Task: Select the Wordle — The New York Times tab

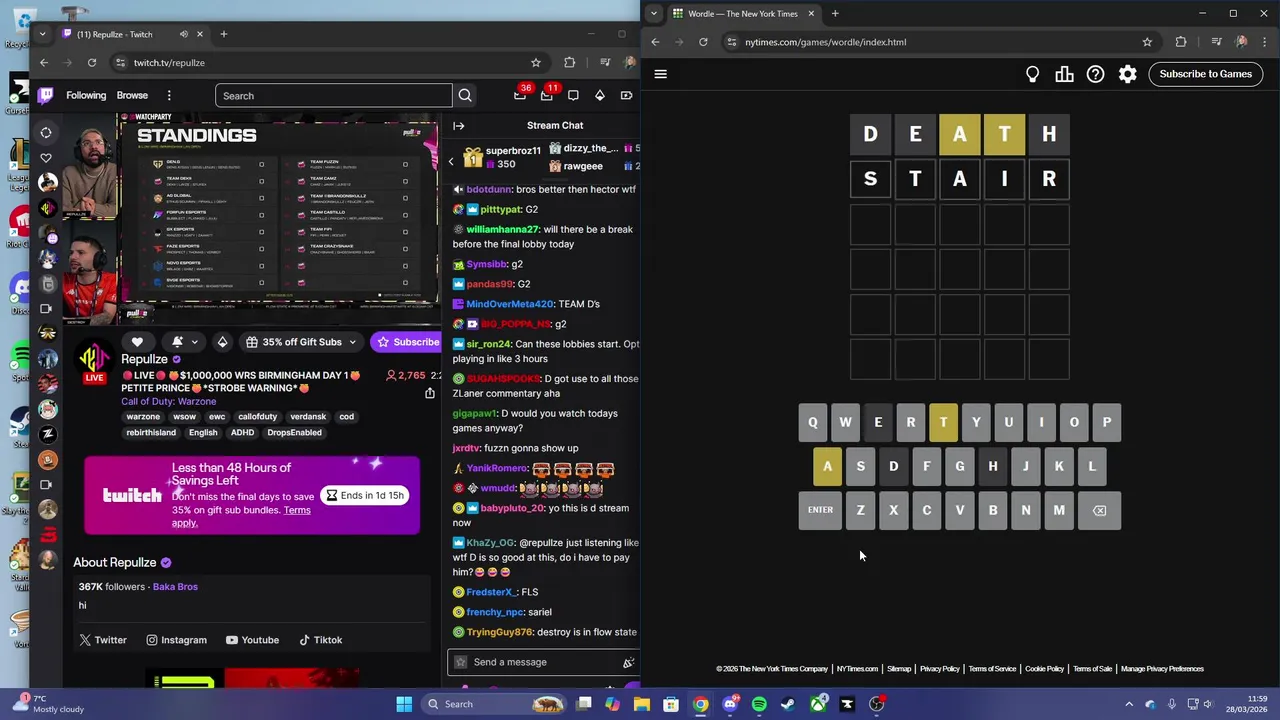Action: pos(743,14)
